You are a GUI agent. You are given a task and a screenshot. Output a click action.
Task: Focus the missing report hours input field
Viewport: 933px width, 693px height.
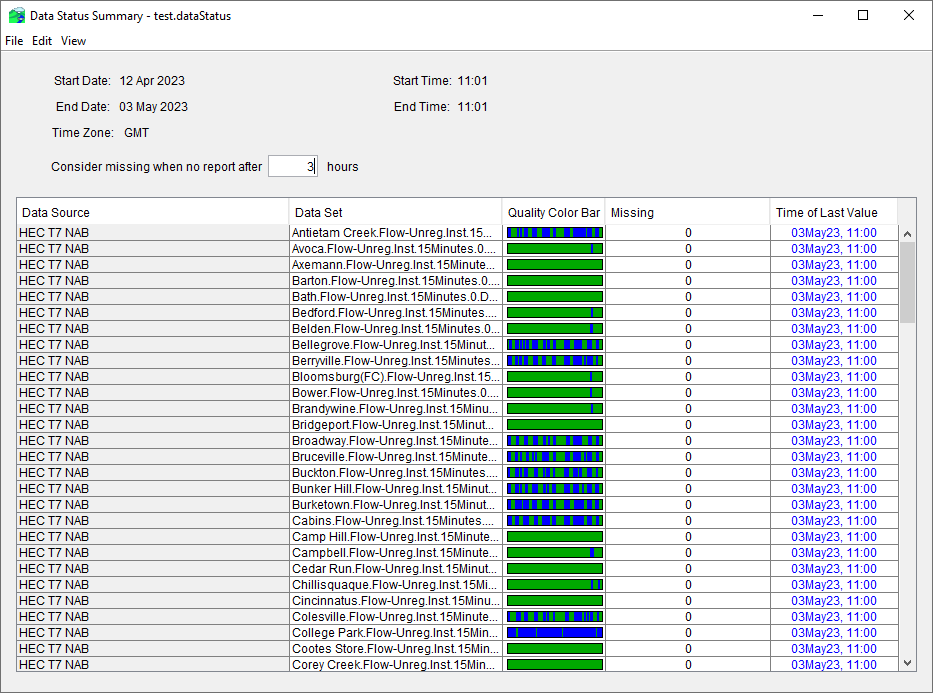tap(292, 167)
